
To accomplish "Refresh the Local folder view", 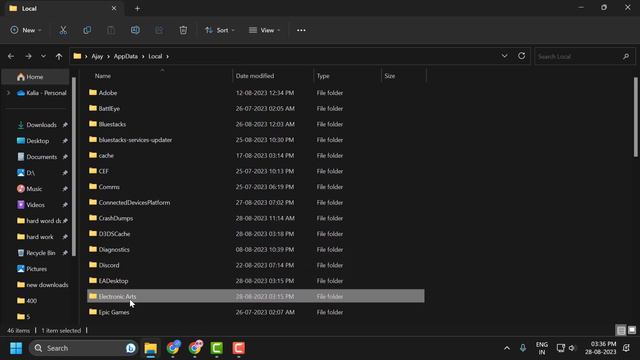I will [x=521, y=56].
